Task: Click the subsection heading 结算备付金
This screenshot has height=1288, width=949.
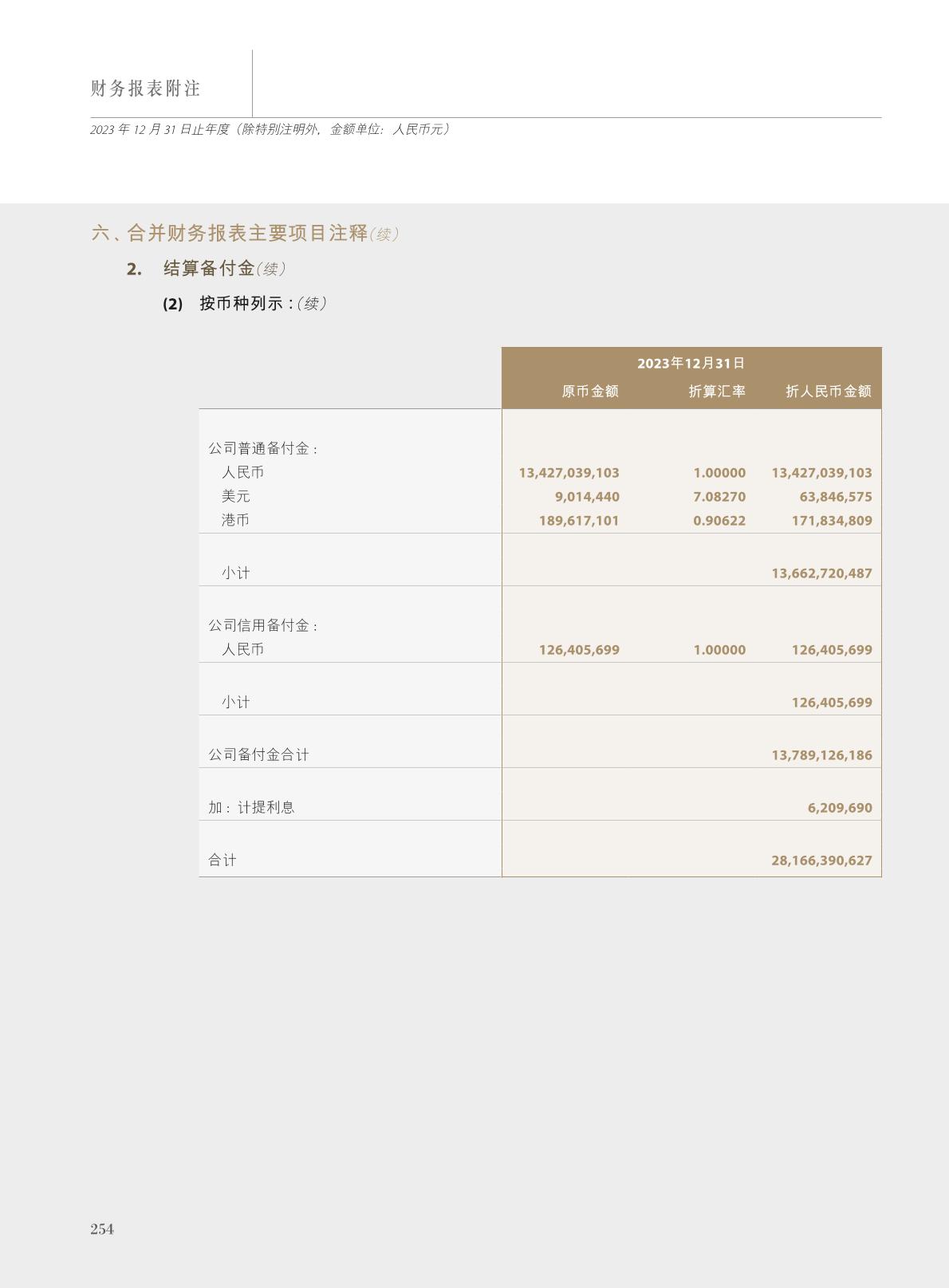Action: click(x=209, y=269)
